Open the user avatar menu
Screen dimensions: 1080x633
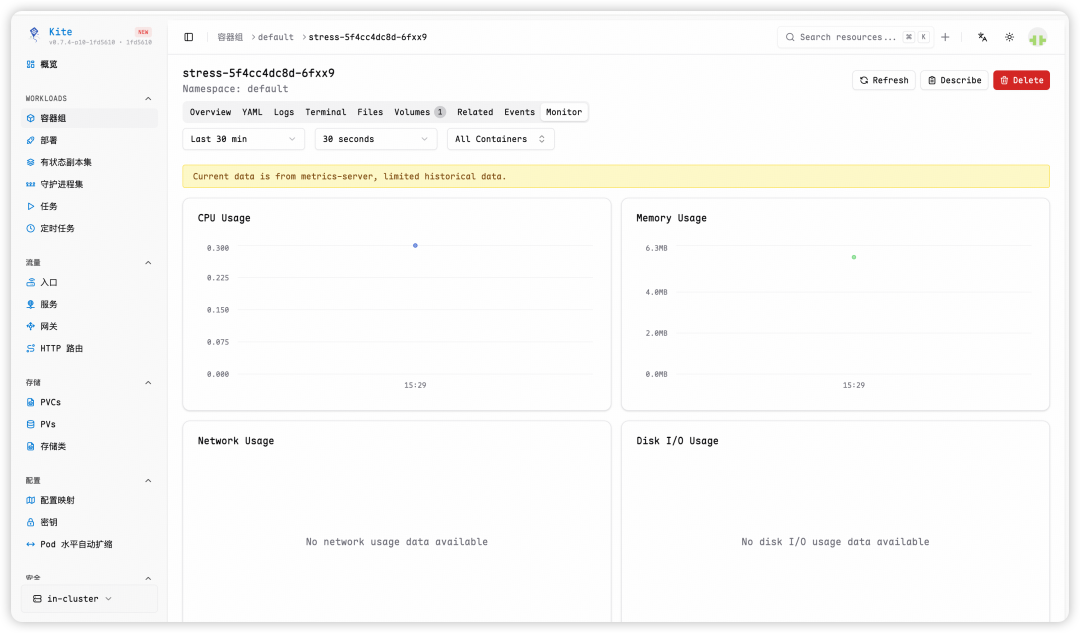(x=1037, y=37)
